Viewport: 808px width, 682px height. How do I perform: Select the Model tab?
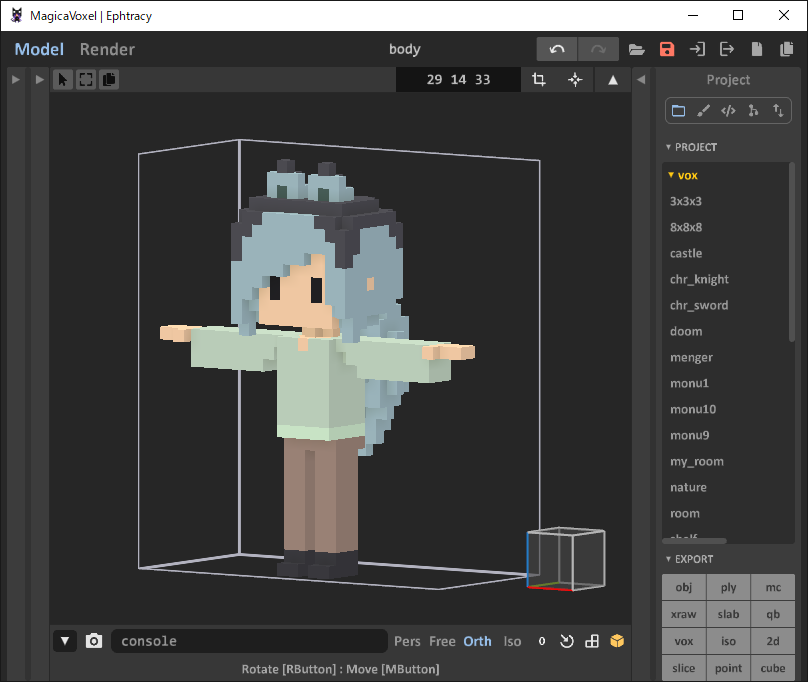tap(39, 49)
